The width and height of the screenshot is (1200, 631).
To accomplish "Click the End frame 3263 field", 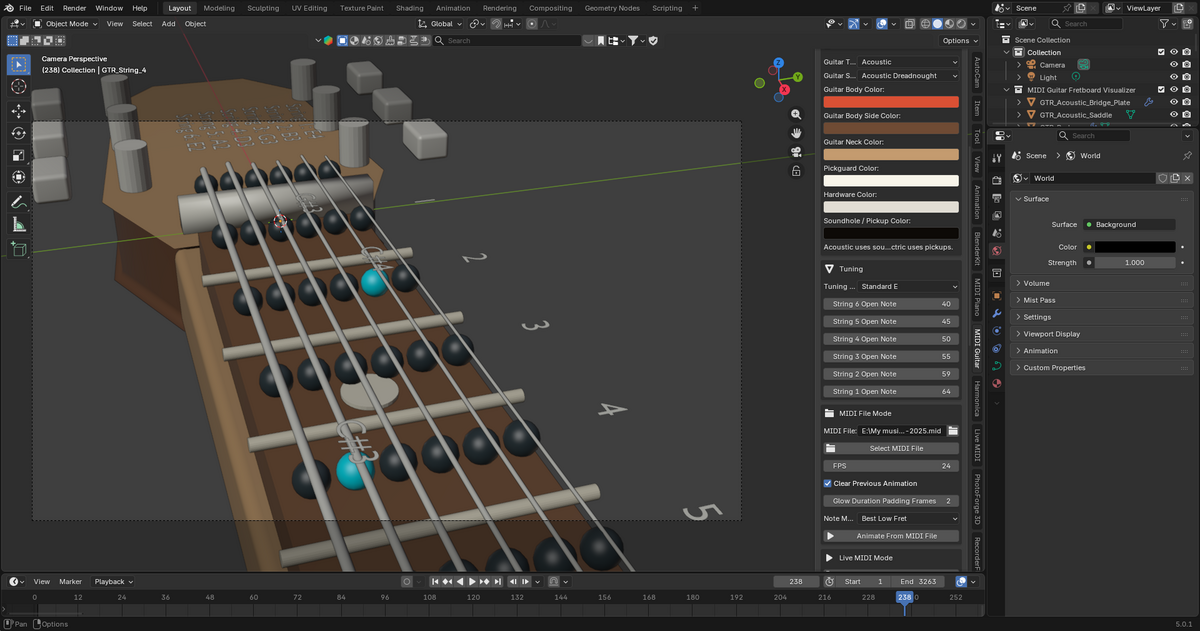I will 917,581.
